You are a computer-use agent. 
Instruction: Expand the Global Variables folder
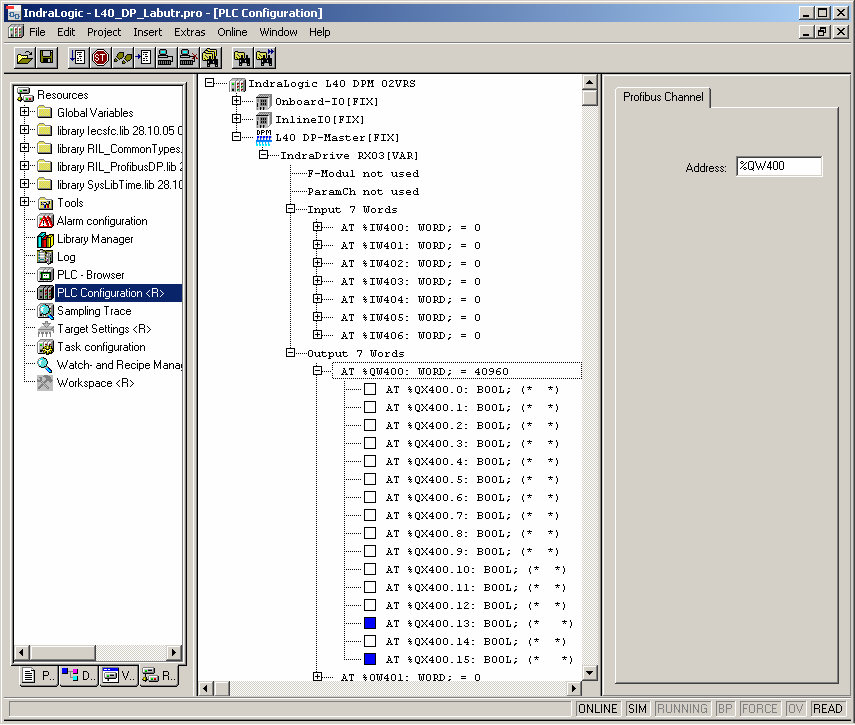(25, 112)
